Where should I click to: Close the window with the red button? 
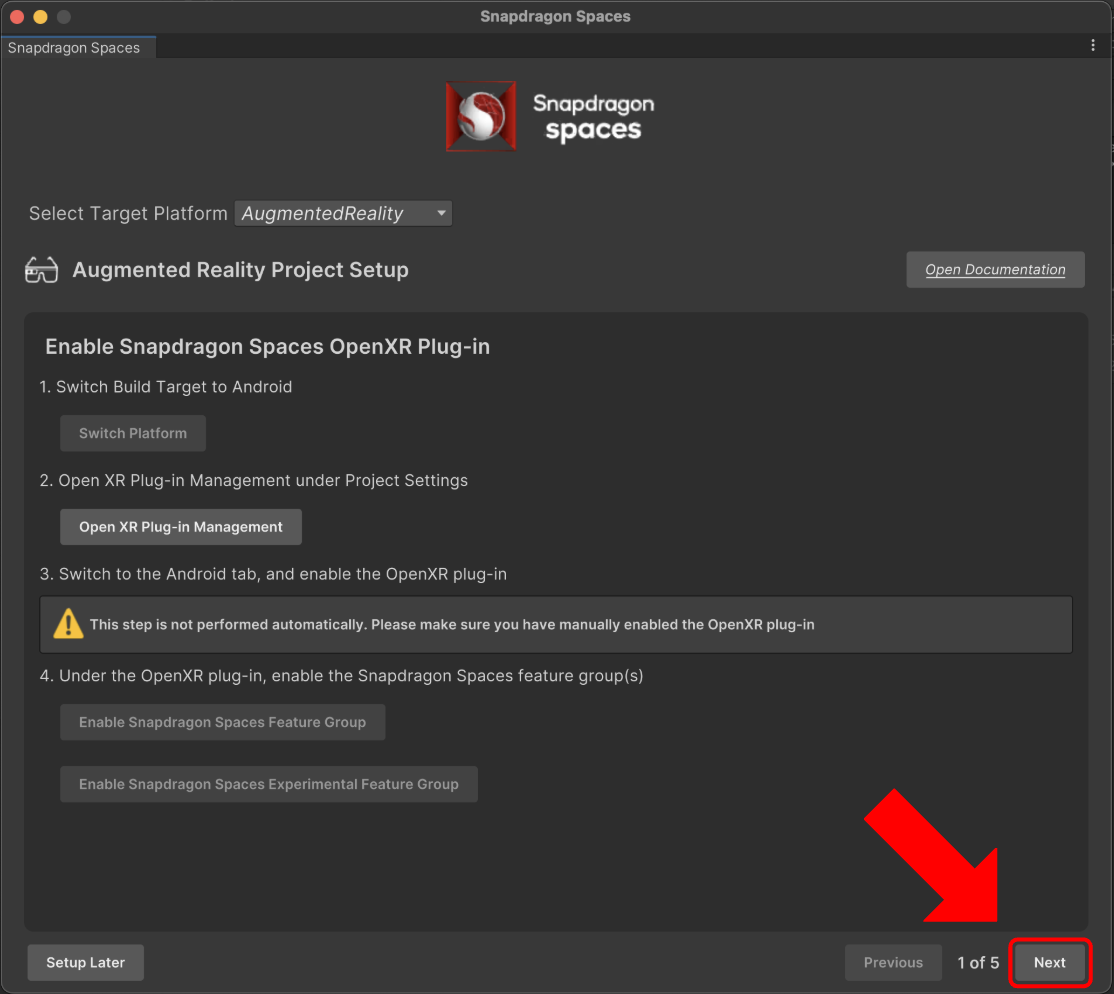pyautogui.click(x=17, y=16)
